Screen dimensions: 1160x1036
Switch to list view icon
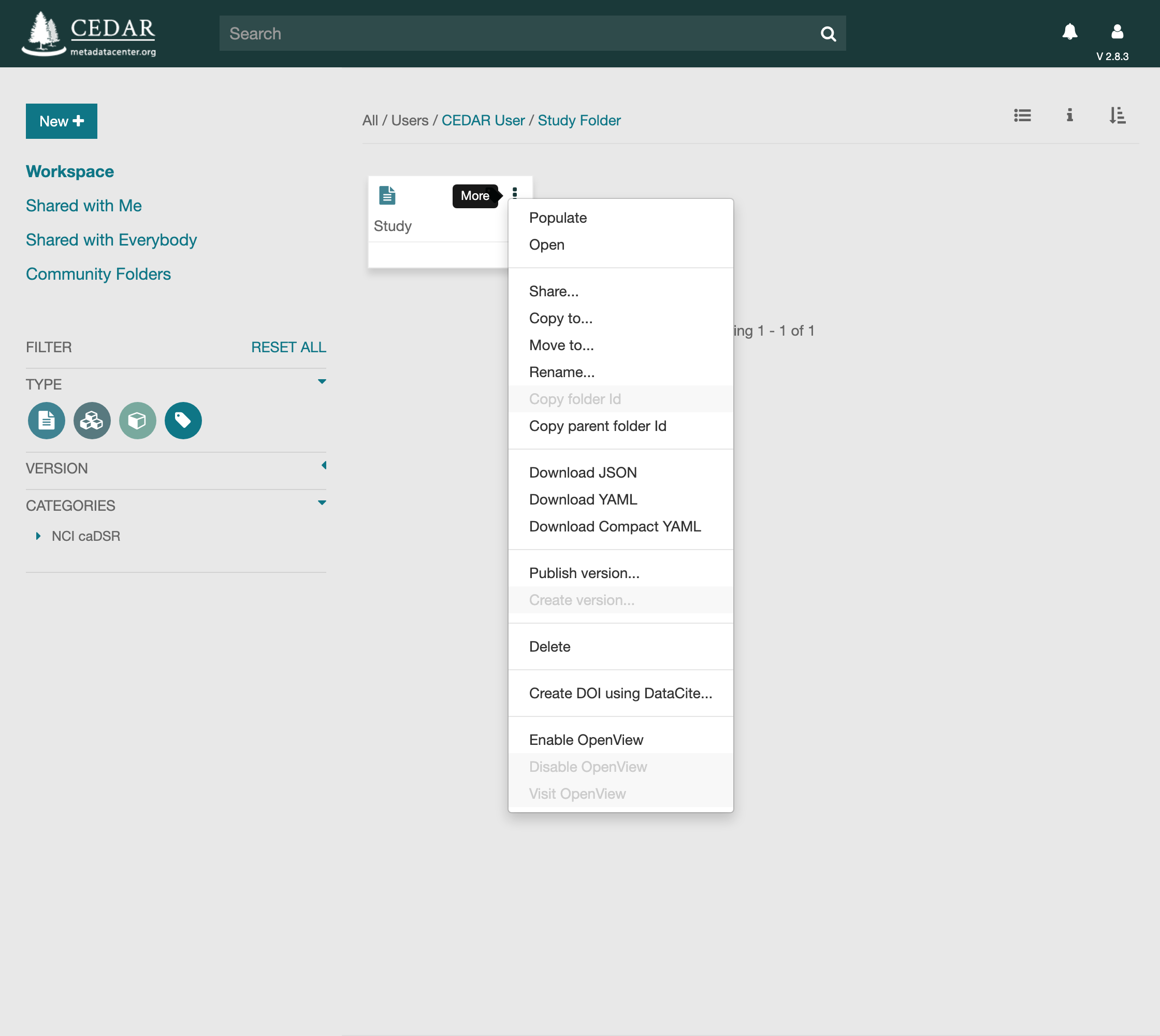(x=1022, y=116)
